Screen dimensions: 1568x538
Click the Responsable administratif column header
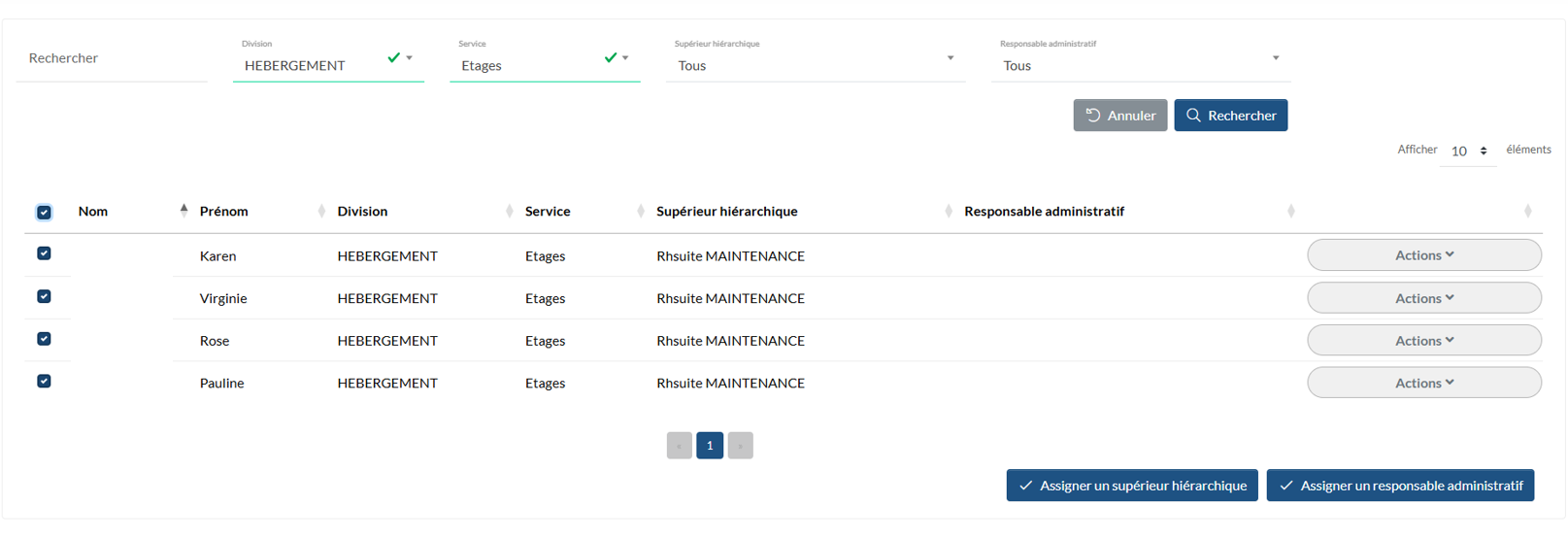click(x=1045, y=211)
